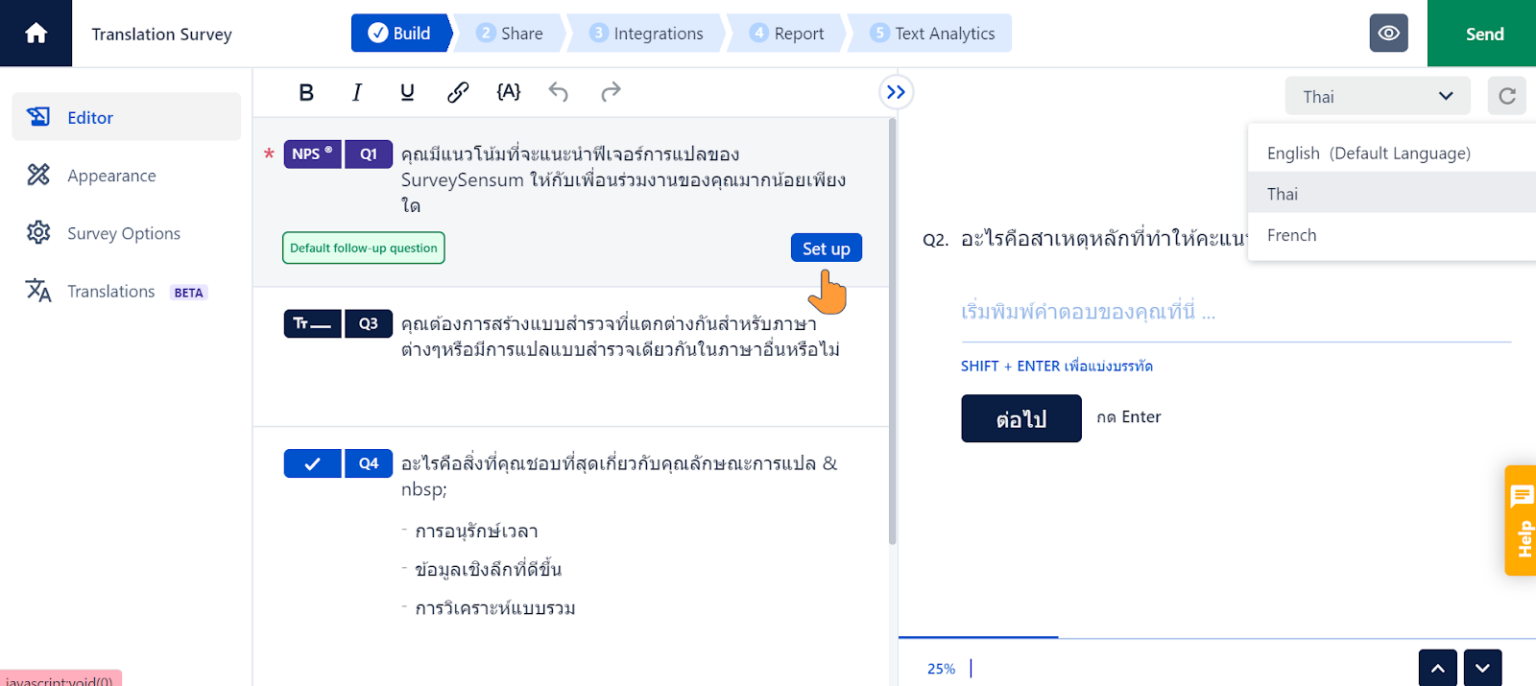Refresh the translation preview
Viewport: 1536px width, 686px height.
pyautogui.click(x=1507, y=96)
